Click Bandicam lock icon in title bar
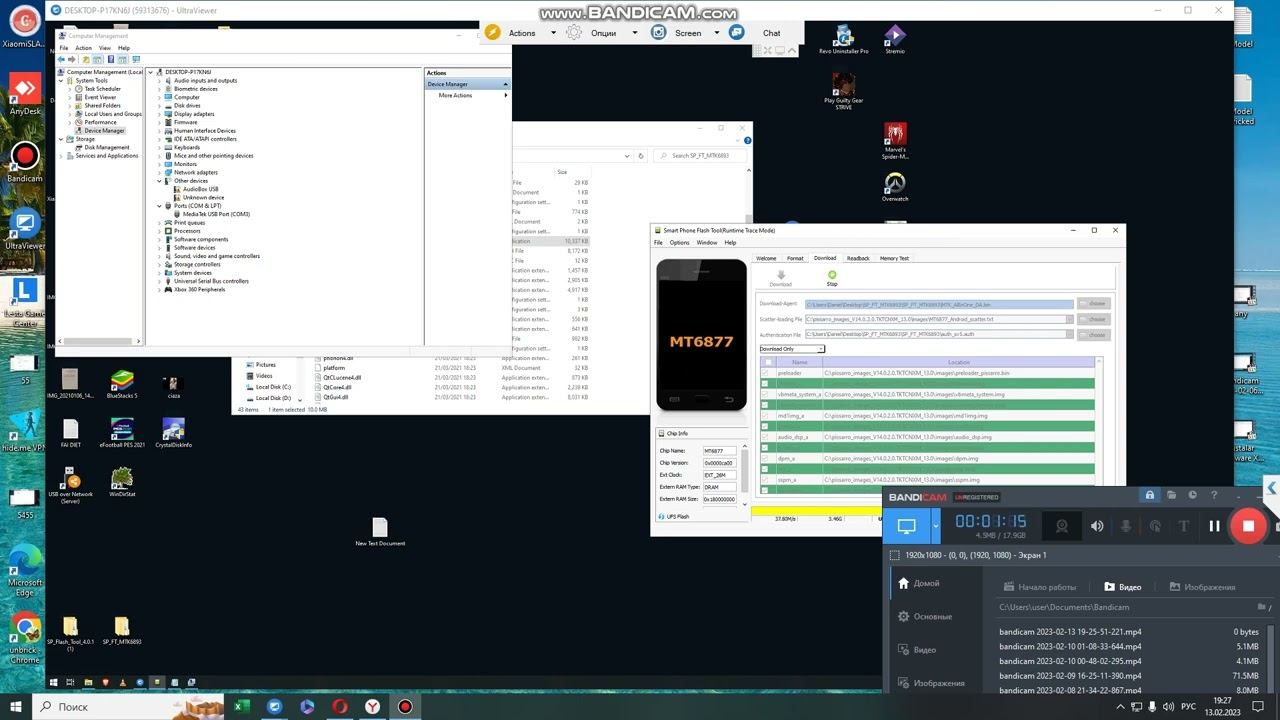The width and height of the screenshot is (1280, 720). pos(1150,495)
